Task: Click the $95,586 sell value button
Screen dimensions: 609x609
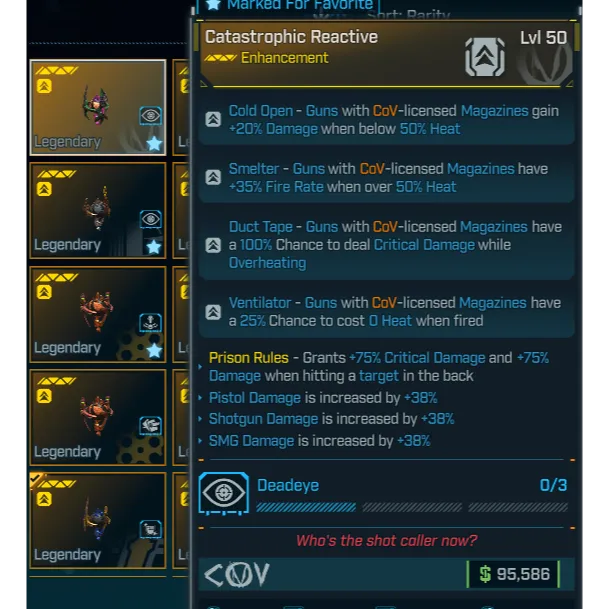Action: [513, 574]
